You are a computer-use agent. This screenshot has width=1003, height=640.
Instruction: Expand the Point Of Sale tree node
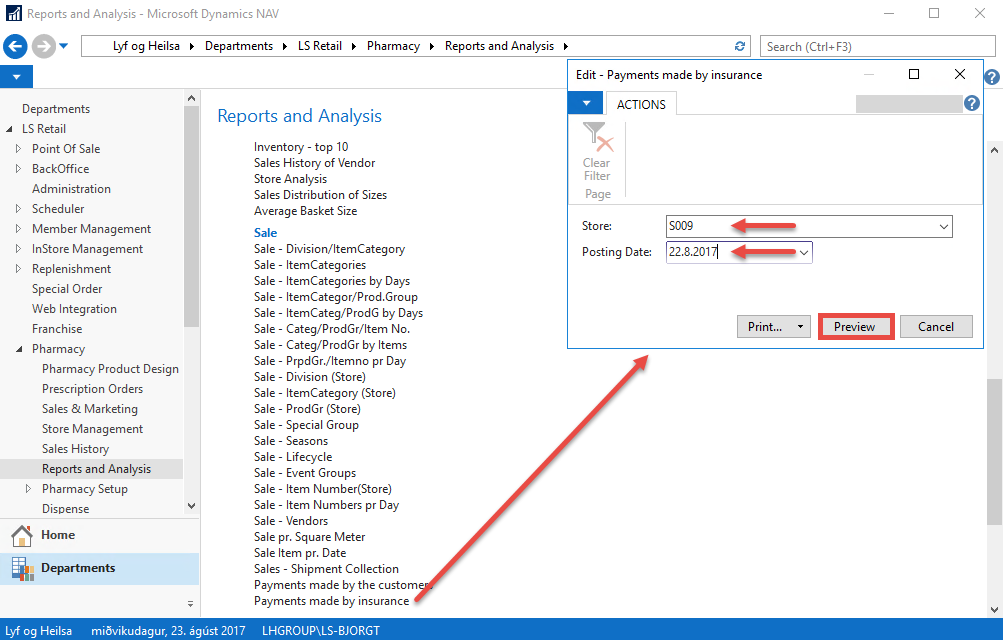pos(18,149)
